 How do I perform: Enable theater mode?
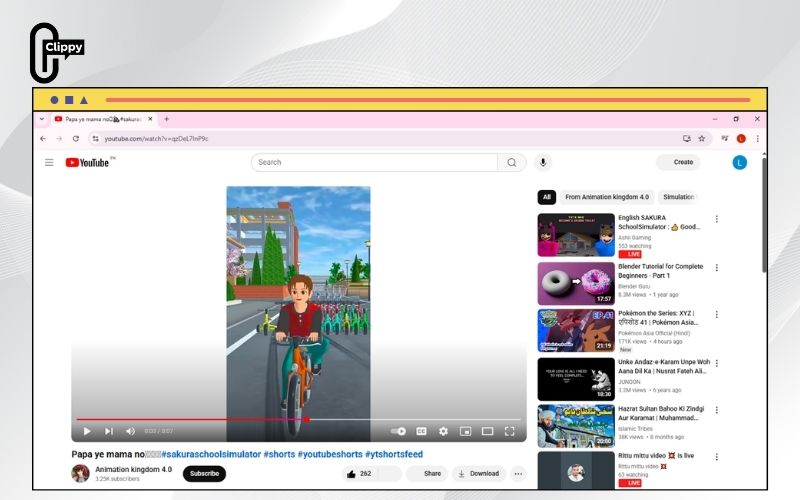coord(487,431)
